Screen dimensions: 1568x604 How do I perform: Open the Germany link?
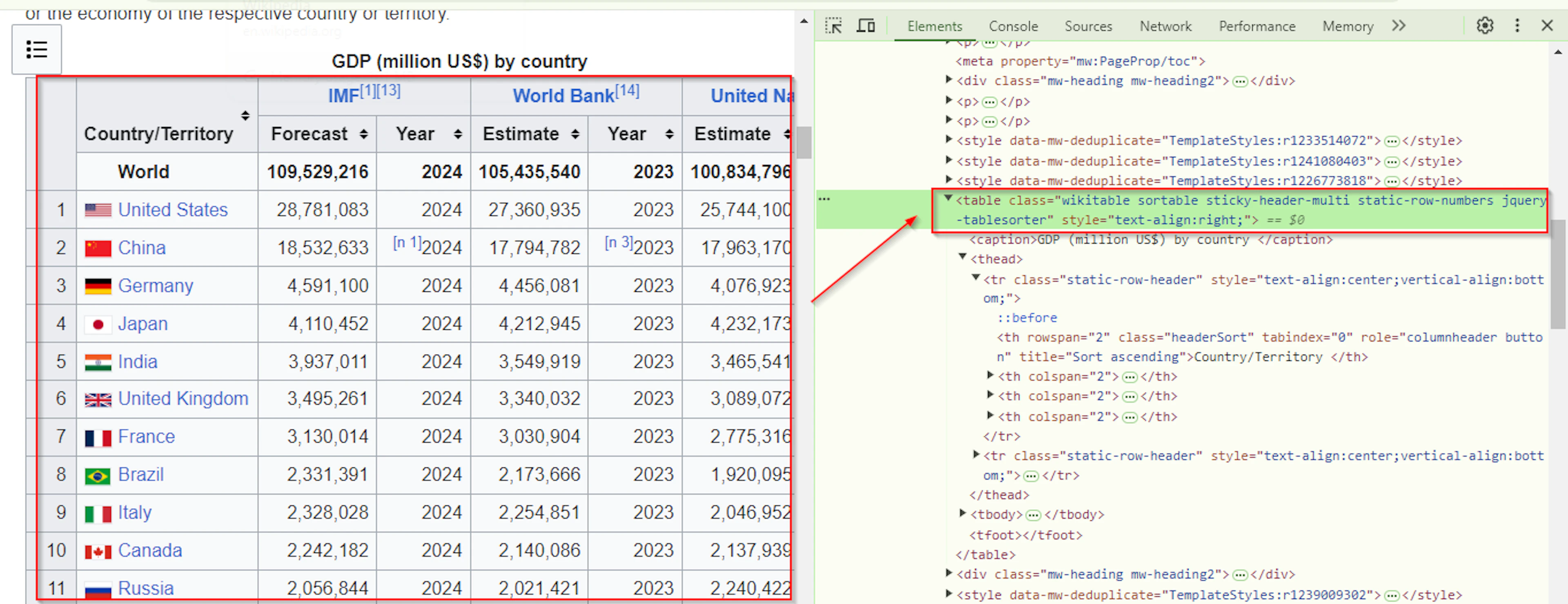pos(155,285)
